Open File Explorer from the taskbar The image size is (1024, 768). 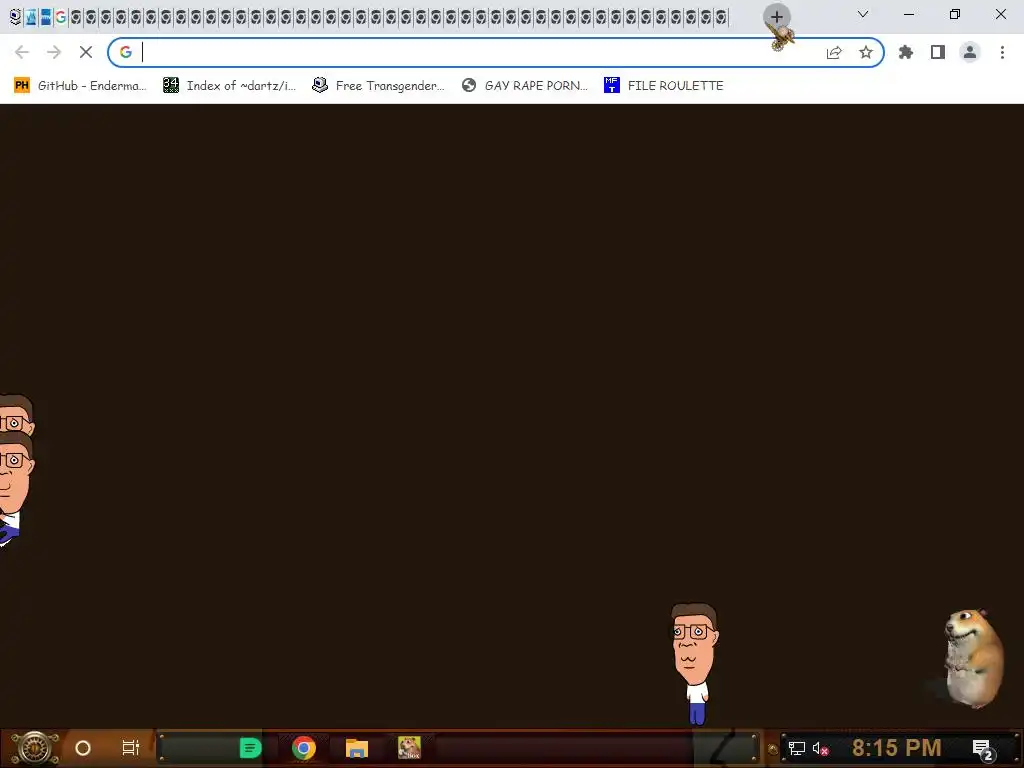coord(357,748)
